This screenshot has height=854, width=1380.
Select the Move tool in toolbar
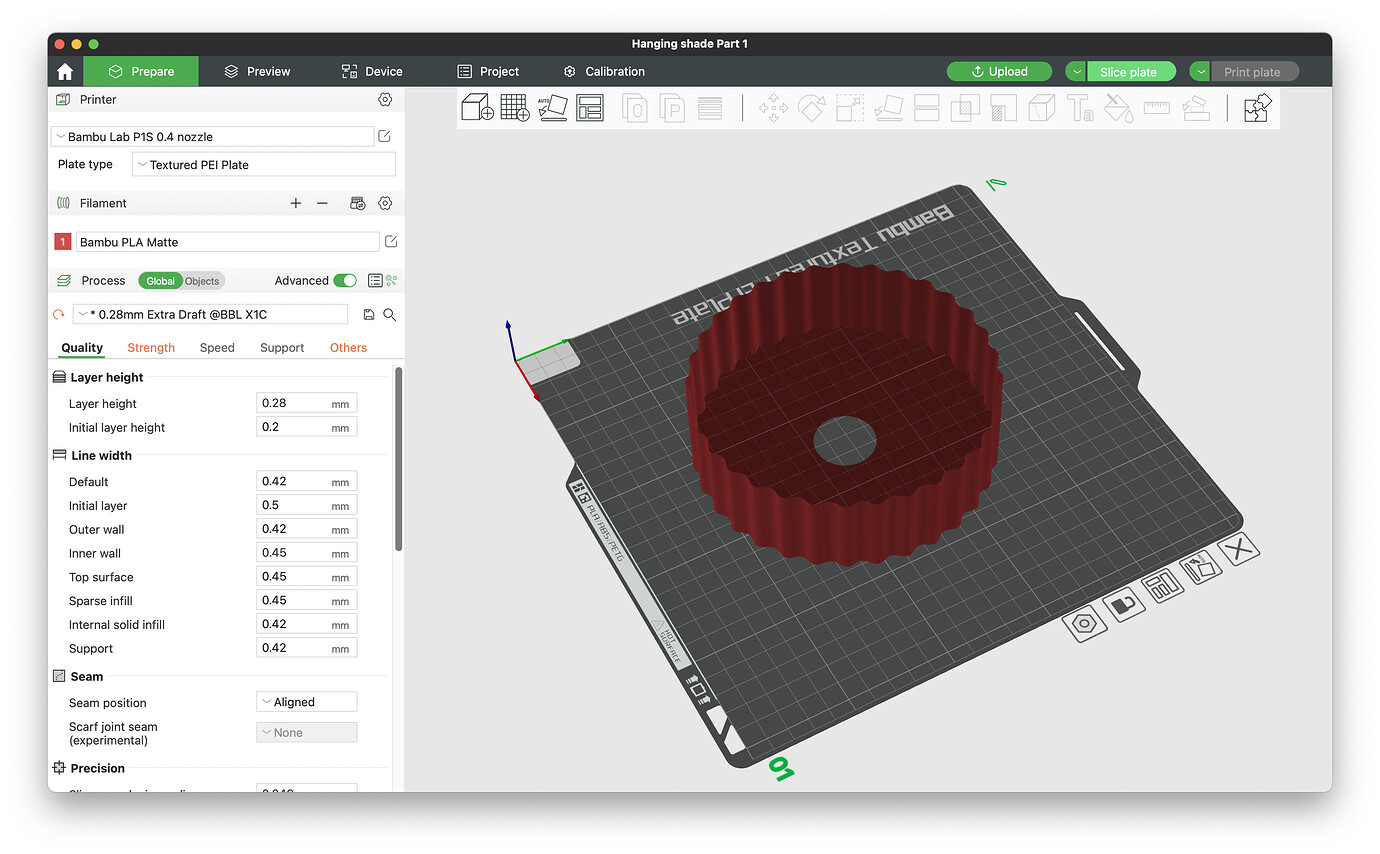tap(773, 107)
